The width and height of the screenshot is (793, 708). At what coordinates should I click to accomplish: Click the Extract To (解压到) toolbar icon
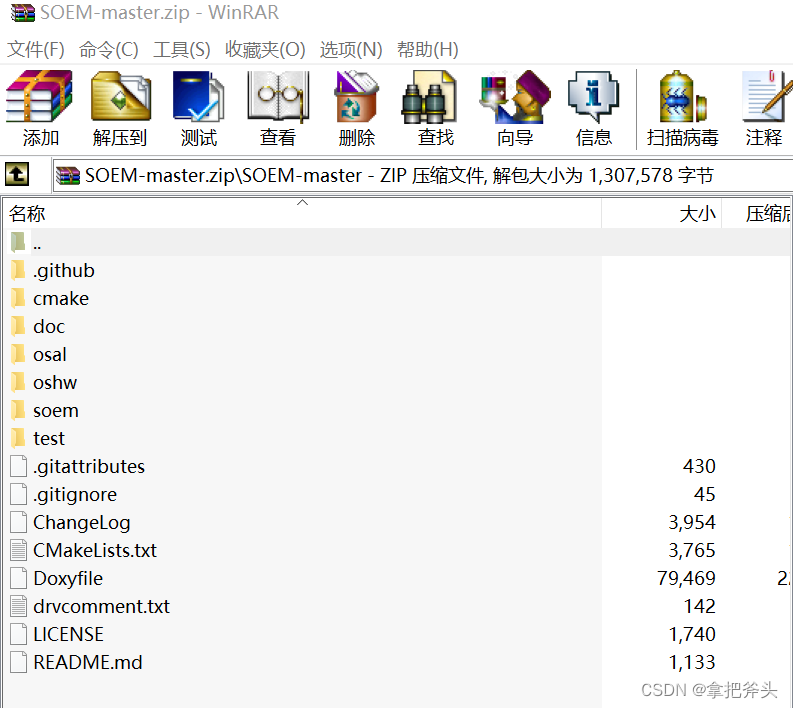tap(120, 96)
